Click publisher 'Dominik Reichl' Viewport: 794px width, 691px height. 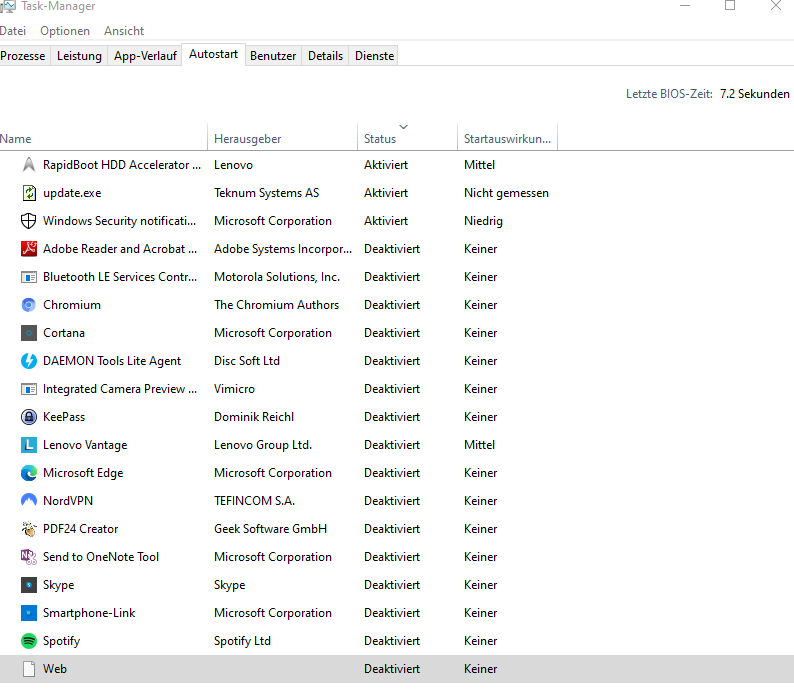tap(254, 417)
